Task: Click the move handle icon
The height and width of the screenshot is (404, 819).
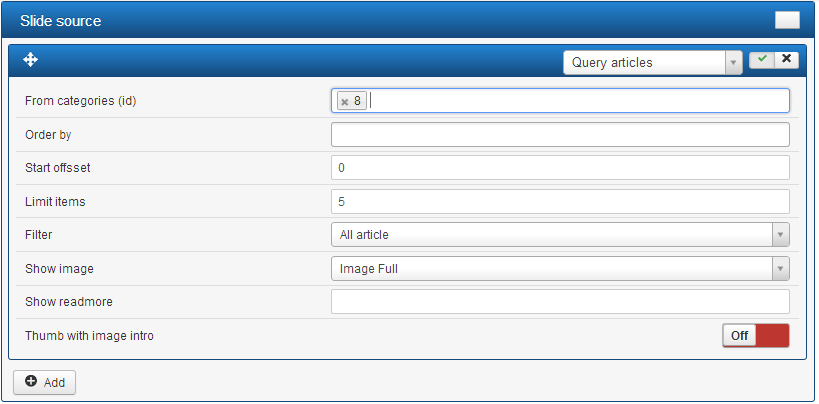Action: [30, 60]
